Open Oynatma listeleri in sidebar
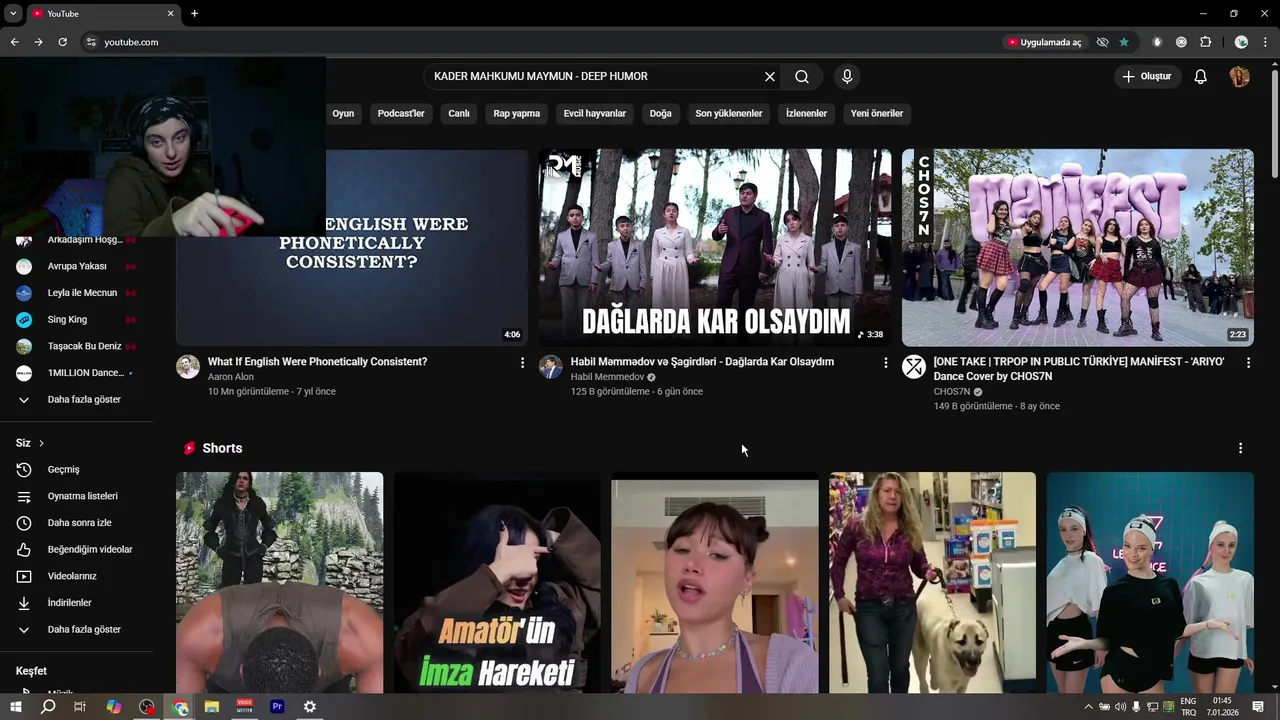The height and width of the screenshot is (720, 1280). 78,496
